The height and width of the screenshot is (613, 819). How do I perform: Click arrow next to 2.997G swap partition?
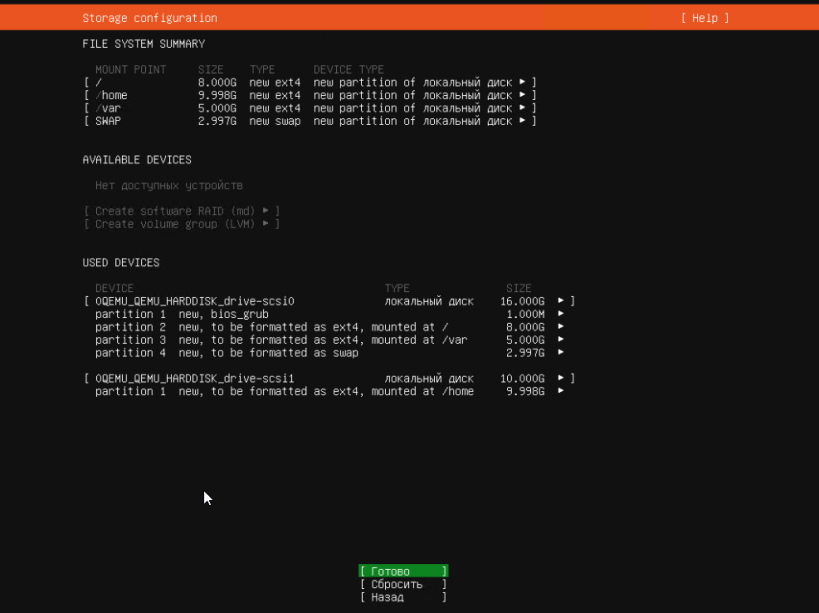point(561,353)
